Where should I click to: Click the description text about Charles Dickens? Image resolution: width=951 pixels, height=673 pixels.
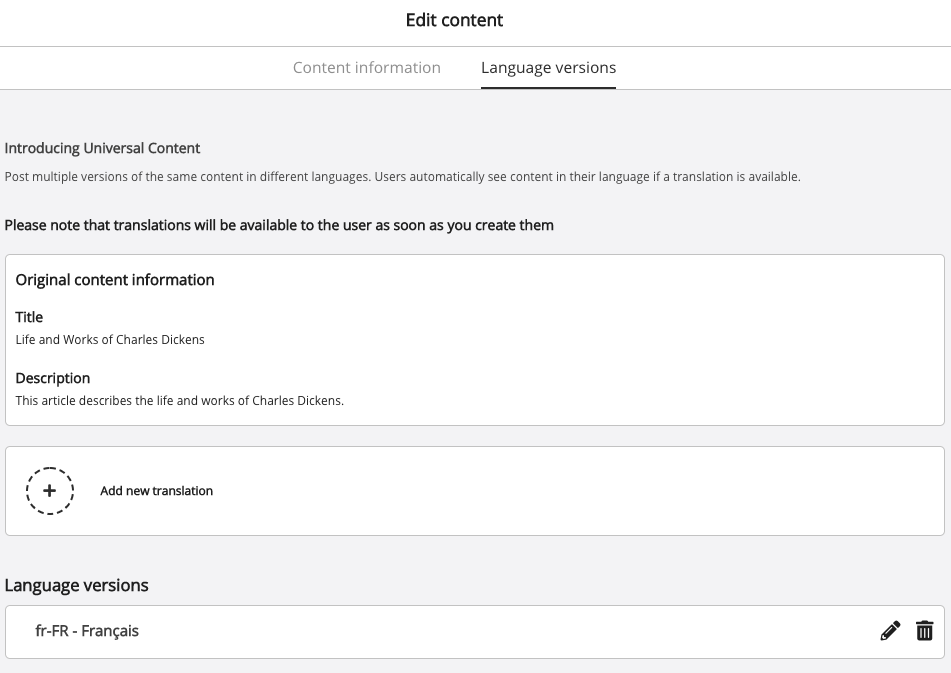point(180,401)
